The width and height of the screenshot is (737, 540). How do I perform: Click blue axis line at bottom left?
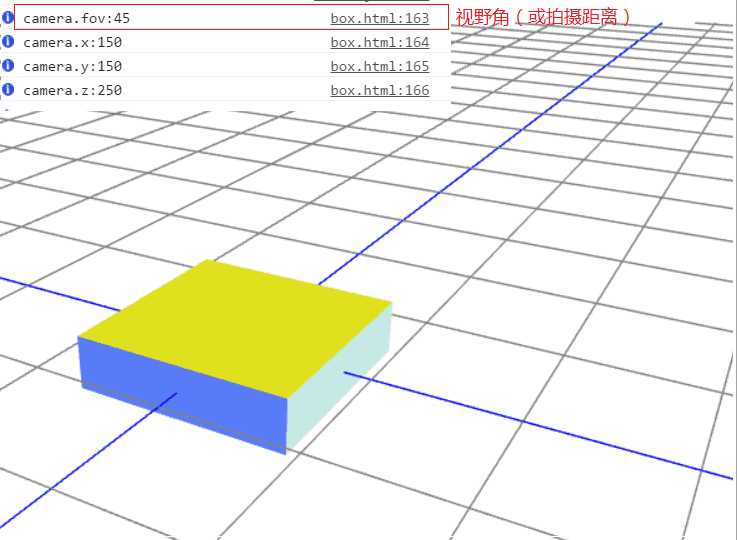click(88, 460)
